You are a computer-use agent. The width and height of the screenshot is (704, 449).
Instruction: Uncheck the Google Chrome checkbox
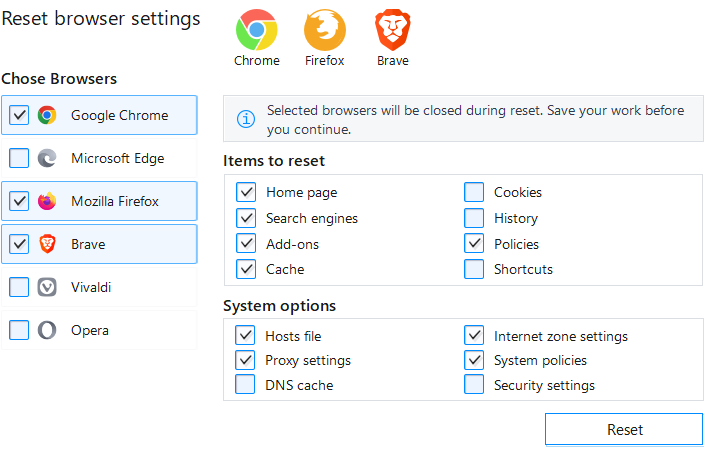(x=19, y=115)
